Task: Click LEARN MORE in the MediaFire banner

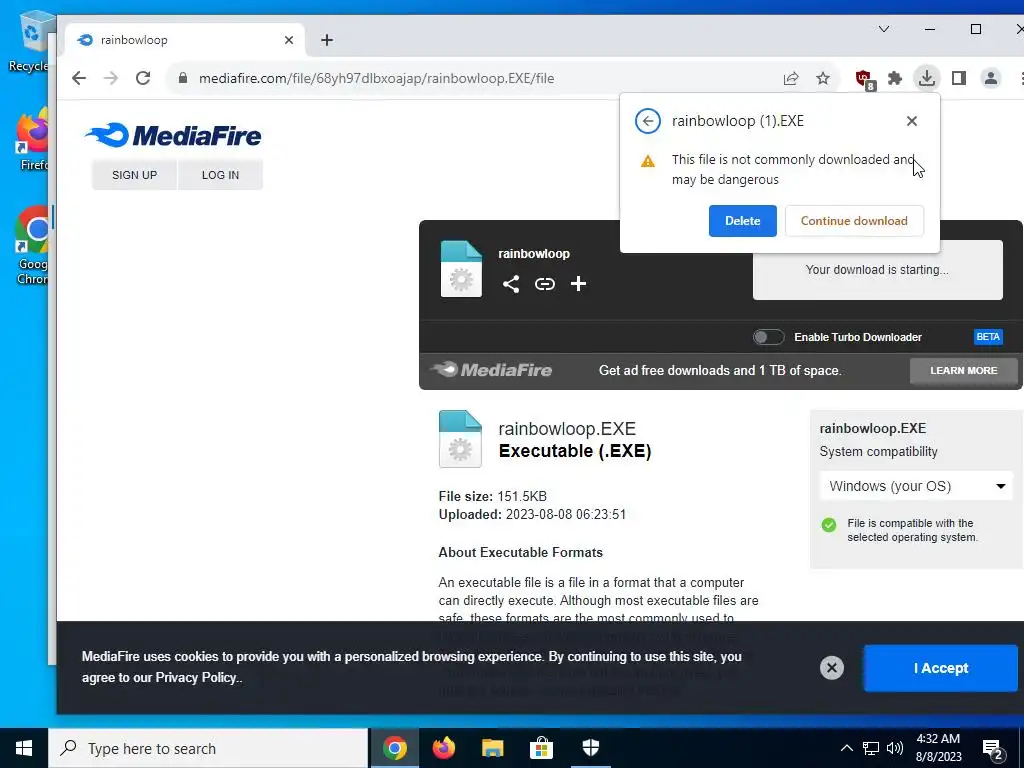Action: click(x=963, y=370)
